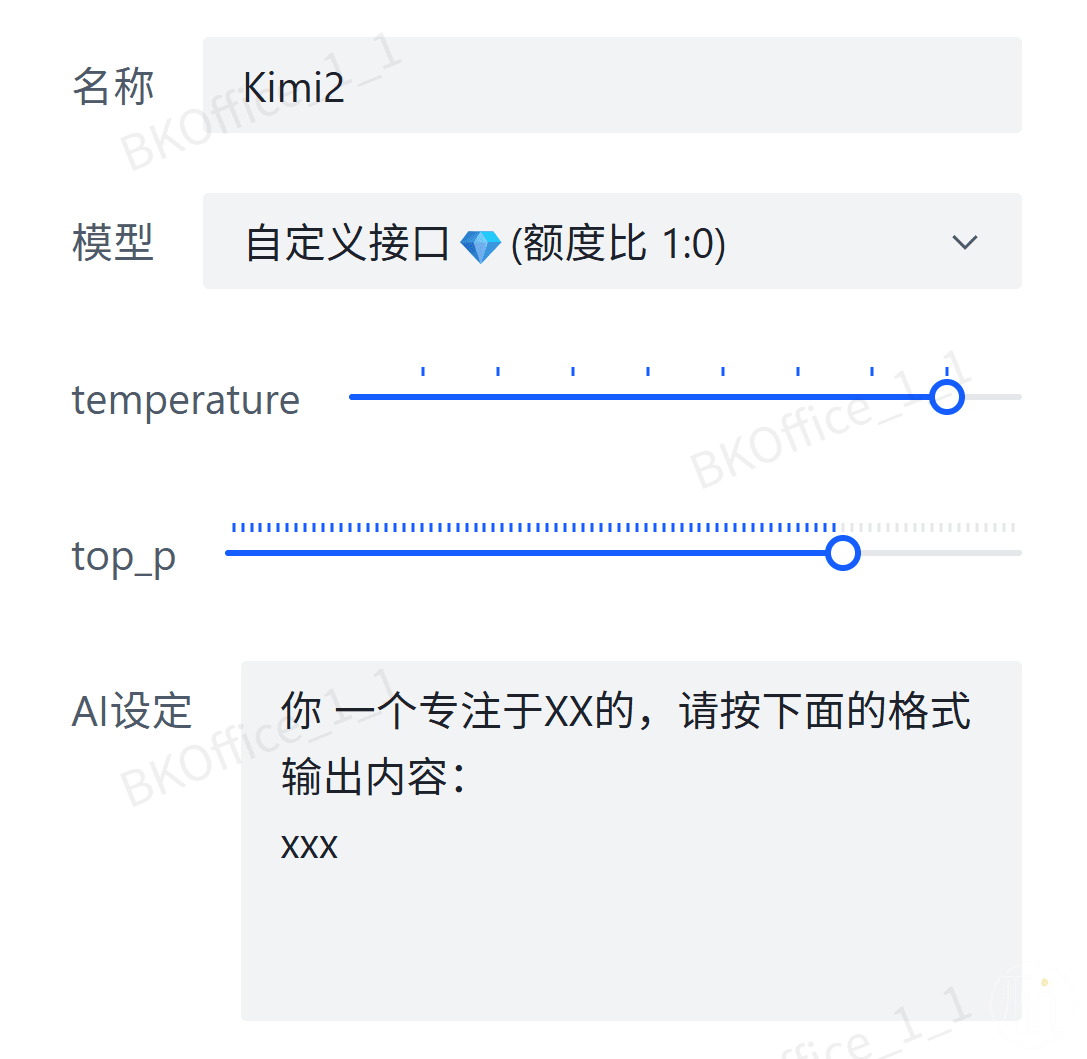Click the top_p slider handle
The width and height of the screenshot is (1087, 1059).
click(842, 553)
